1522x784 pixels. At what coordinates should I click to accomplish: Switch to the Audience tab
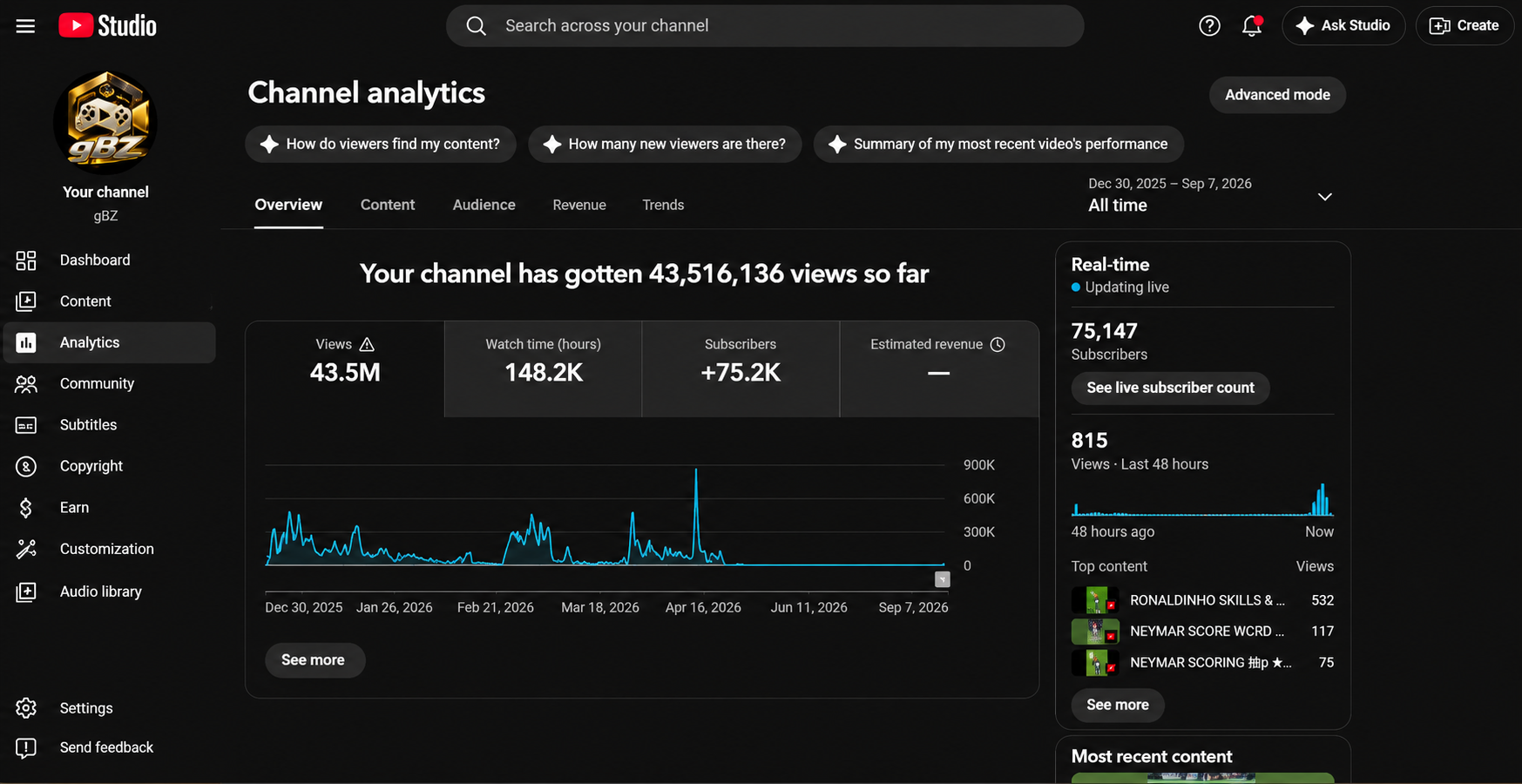pos(484,205)
